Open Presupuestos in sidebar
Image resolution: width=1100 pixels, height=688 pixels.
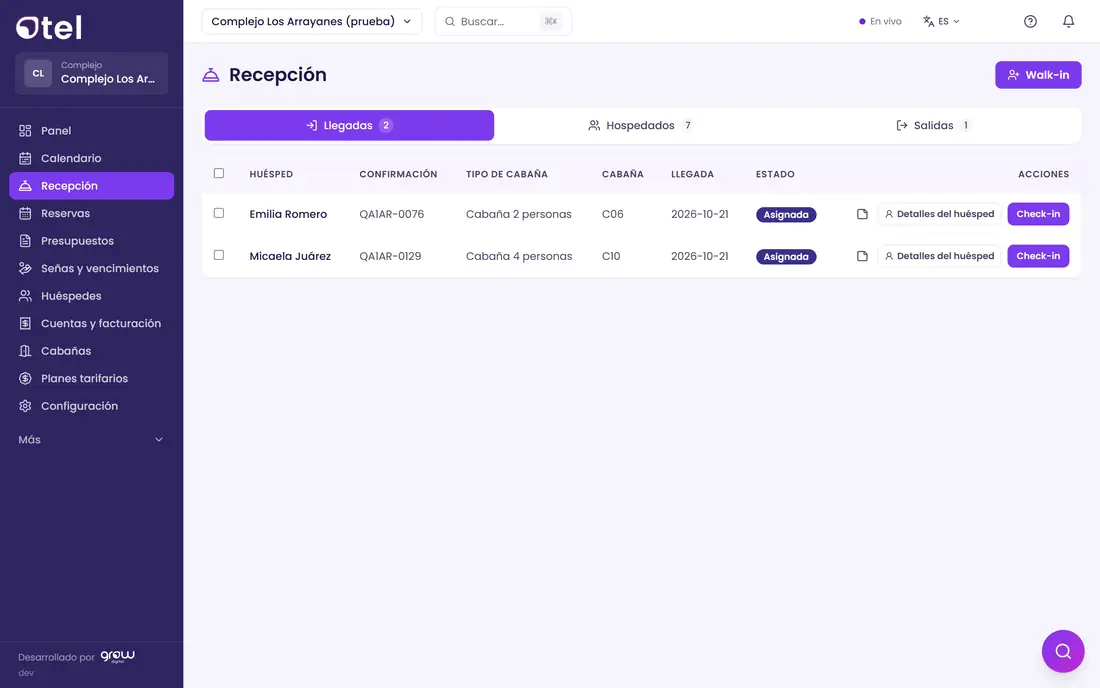pos(91,241)
